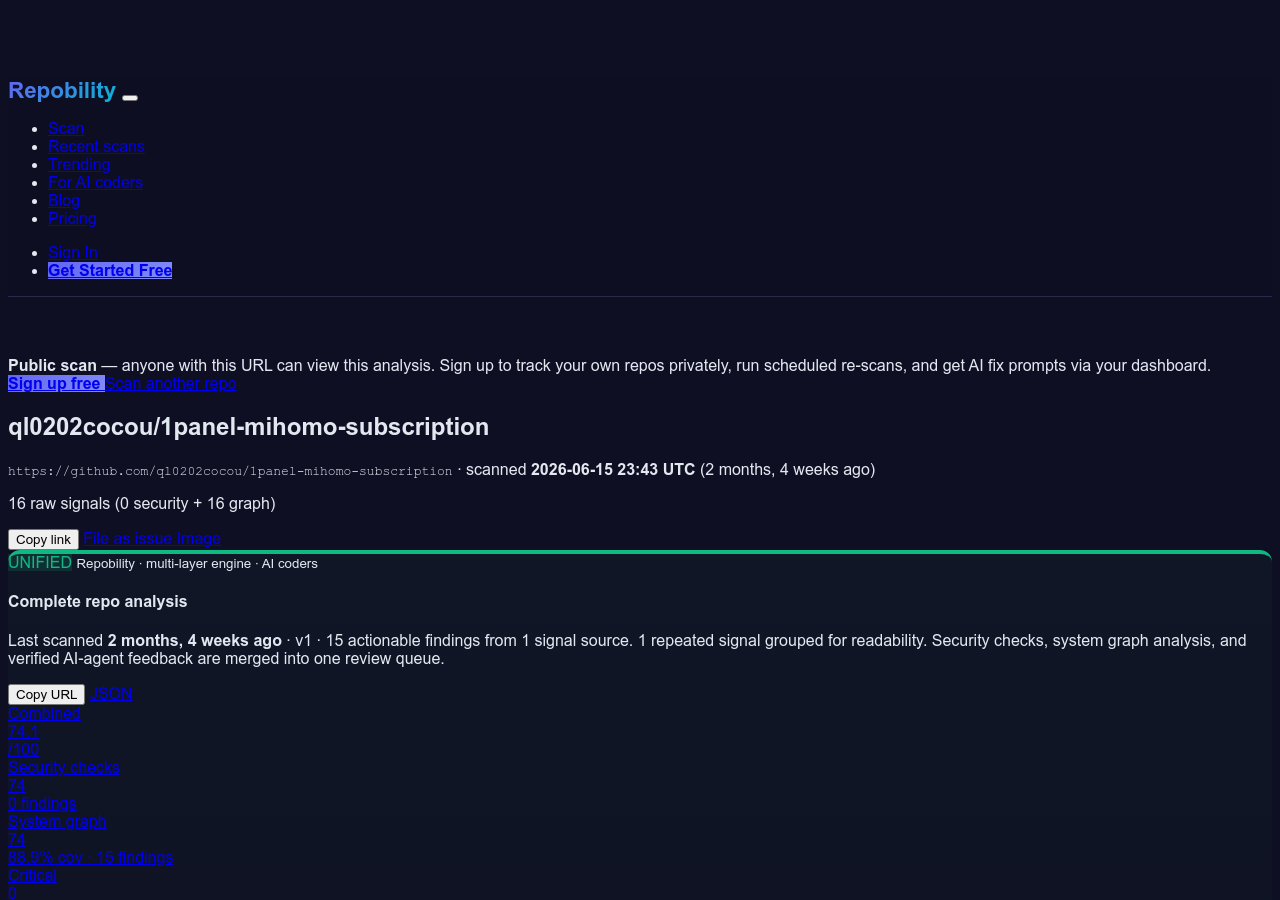The width and height of the screenshot is (1280, 900).
Task: Click the UNIFIED badge
Action: point(40,562)
